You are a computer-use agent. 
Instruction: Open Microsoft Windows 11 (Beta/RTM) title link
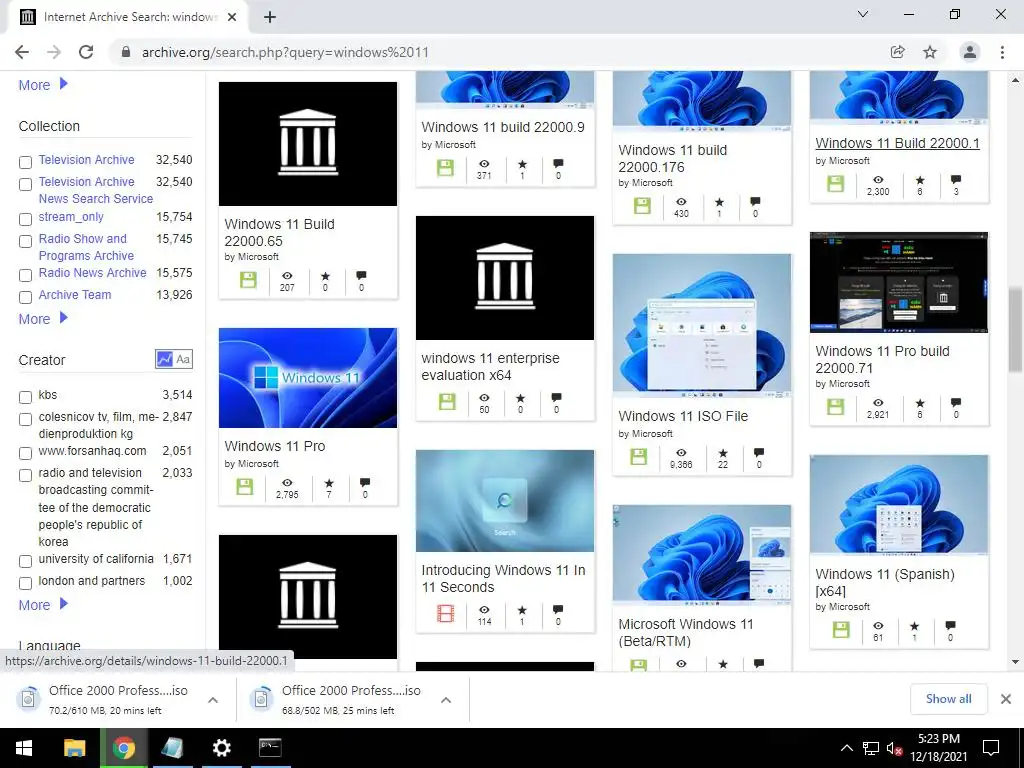pyautogui.click(x=686, y=632)
